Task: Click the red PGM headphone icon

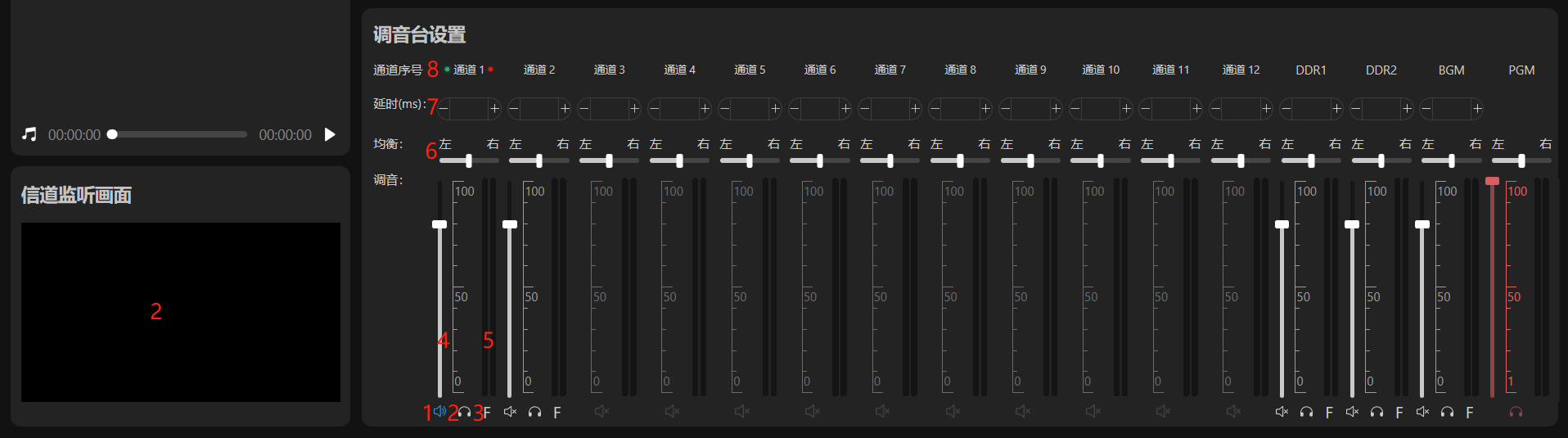Action: 1516,412
